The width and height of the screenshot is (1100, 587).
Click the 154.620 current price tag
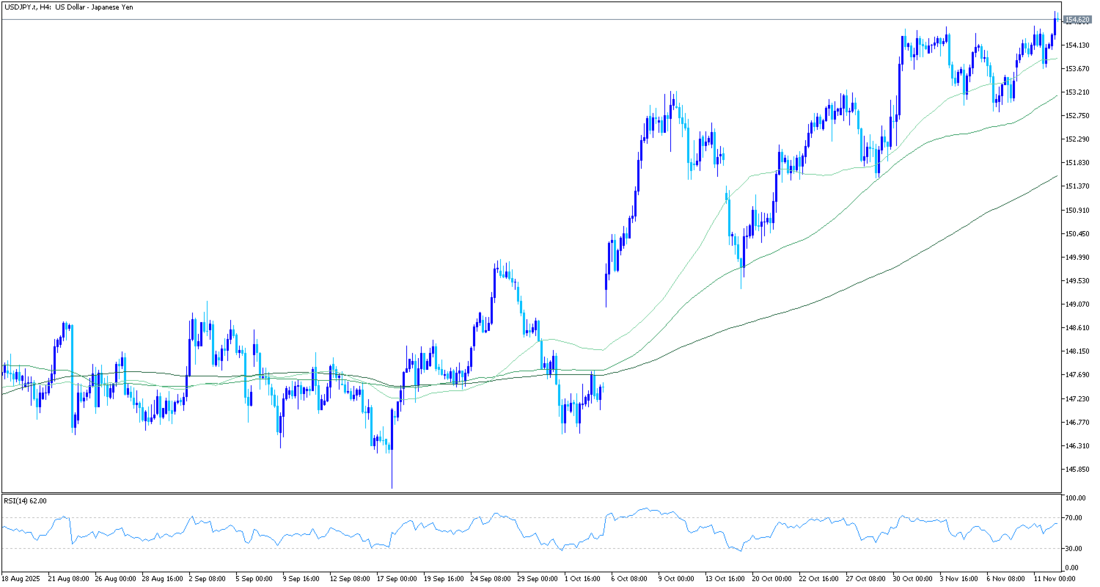coord(1077,20)
